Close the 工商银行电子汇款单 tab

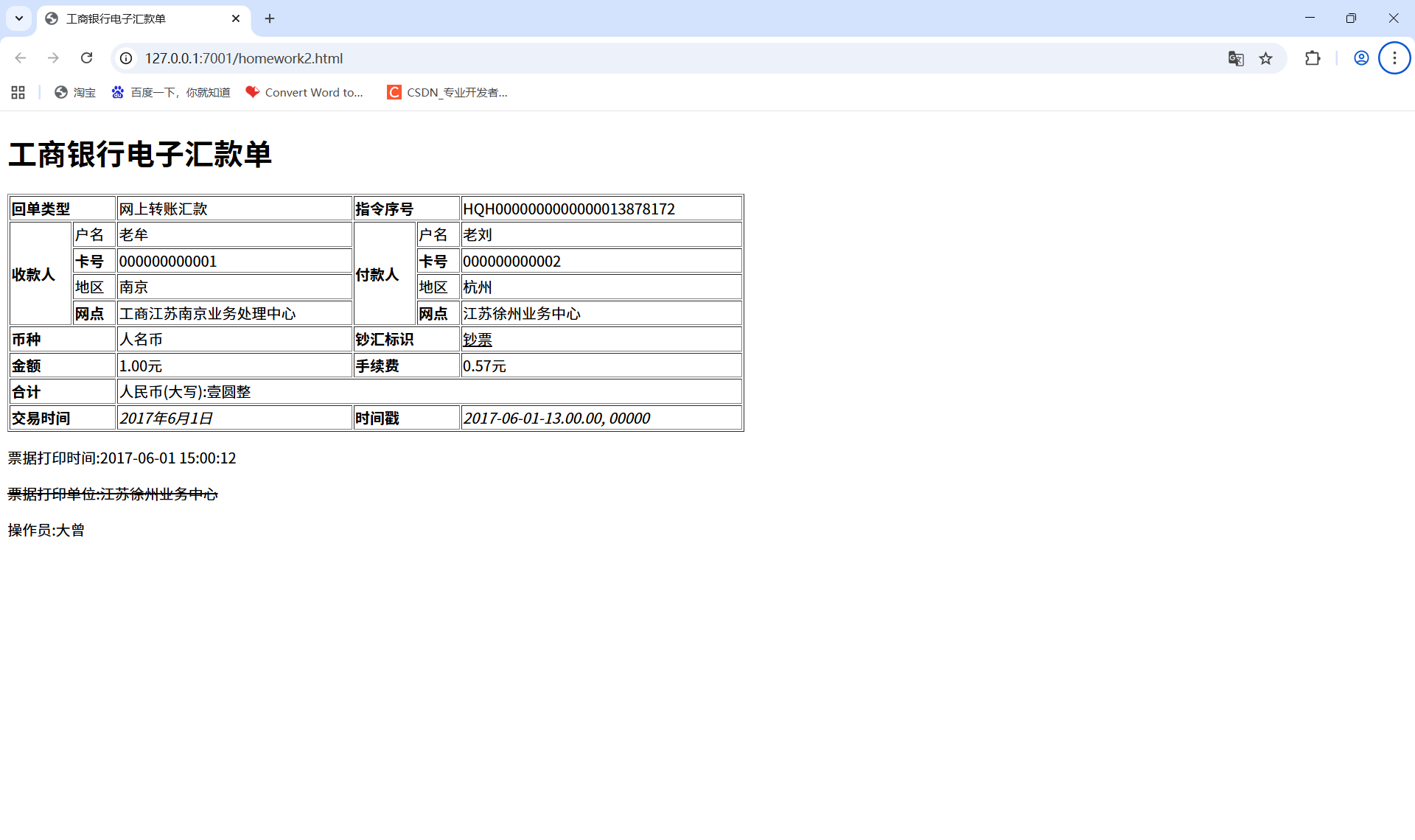click(236, 18)
